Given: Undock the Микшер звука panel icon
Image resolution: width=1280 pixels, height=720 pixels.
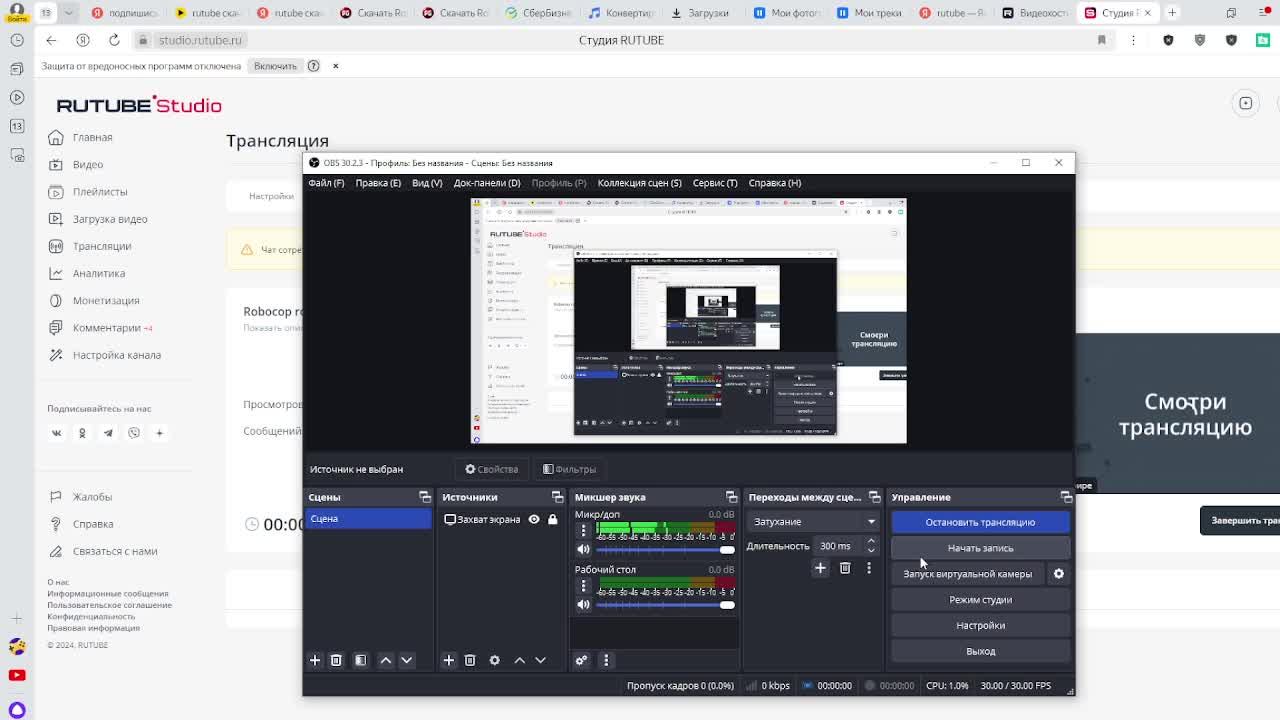Looking at the screenshot, I should point(732,497).
